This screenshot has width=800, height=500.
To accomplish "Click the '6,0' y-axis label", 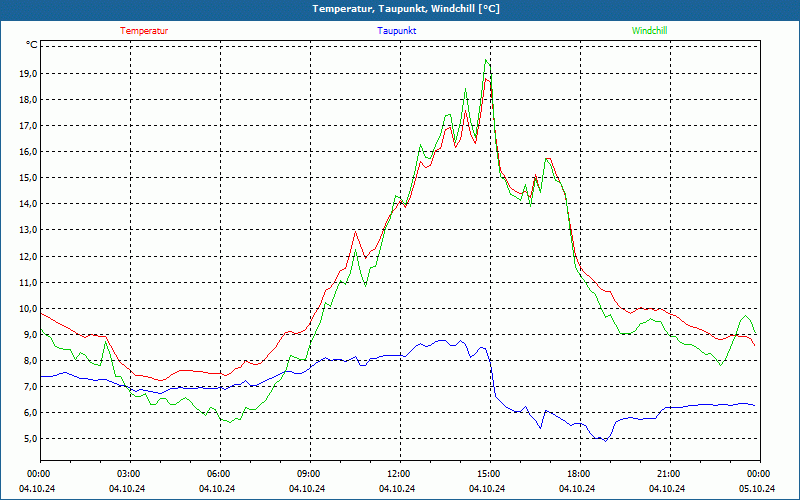I will (x=31, y=412).
